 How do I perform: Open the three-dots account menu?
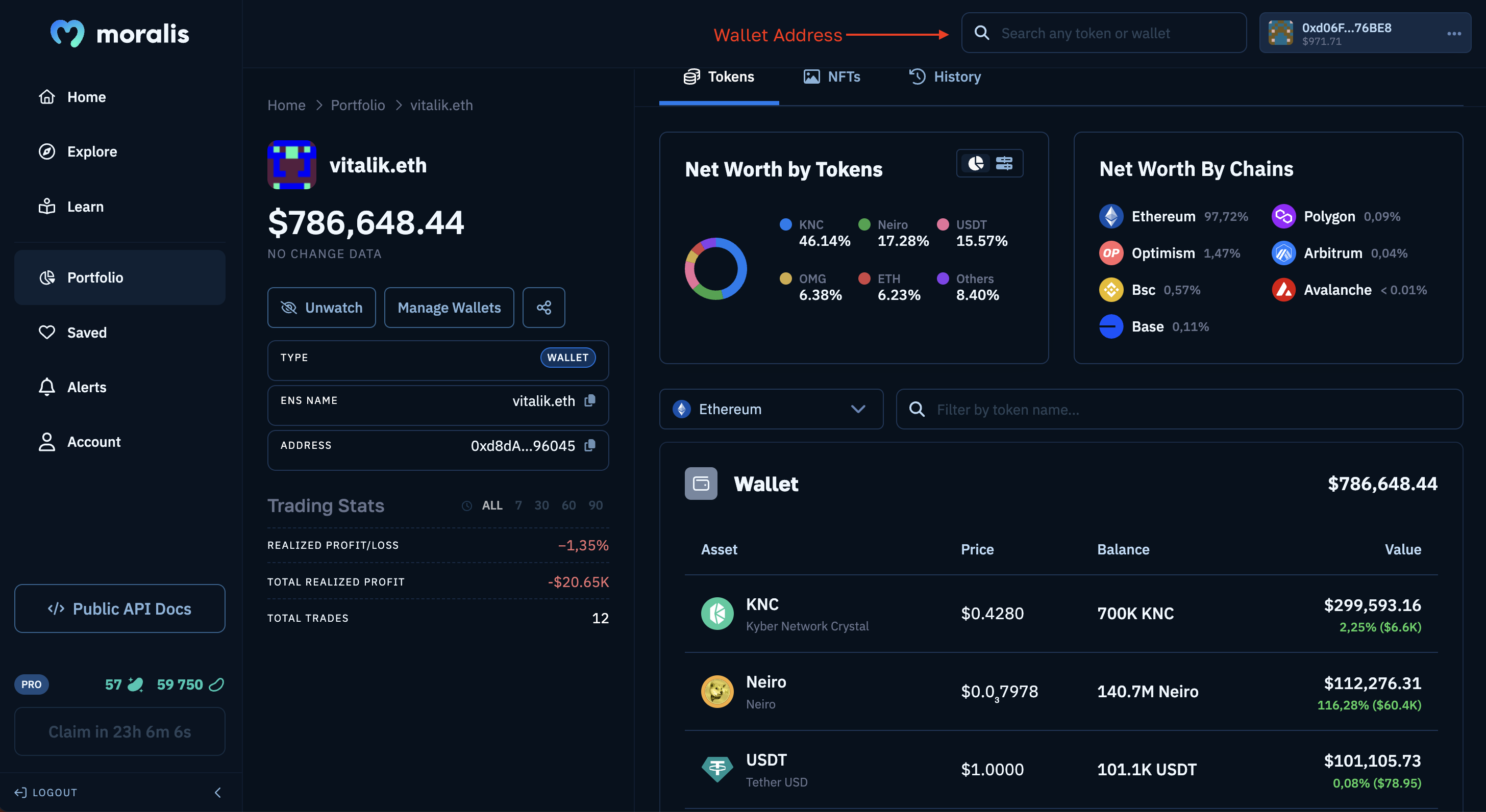[1454, 34]
